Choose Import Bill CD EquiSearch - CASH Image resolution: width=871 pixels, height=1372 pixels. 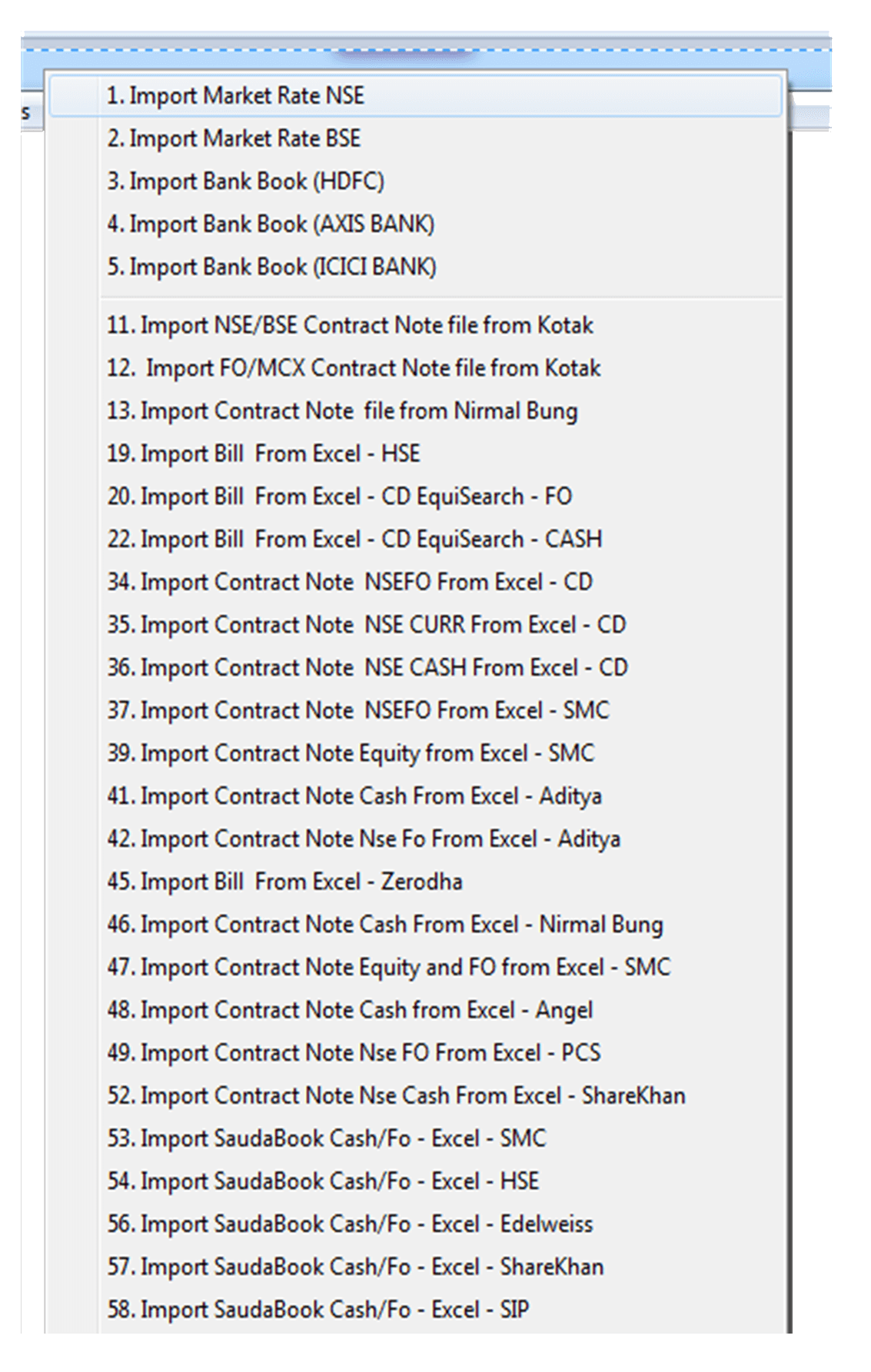pos(416,540)
